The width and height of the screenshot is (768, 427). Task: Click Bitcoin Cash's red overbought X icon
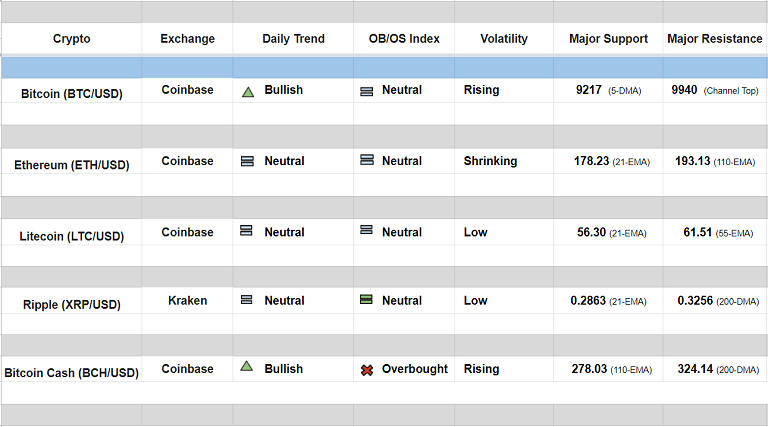(367, 370)
